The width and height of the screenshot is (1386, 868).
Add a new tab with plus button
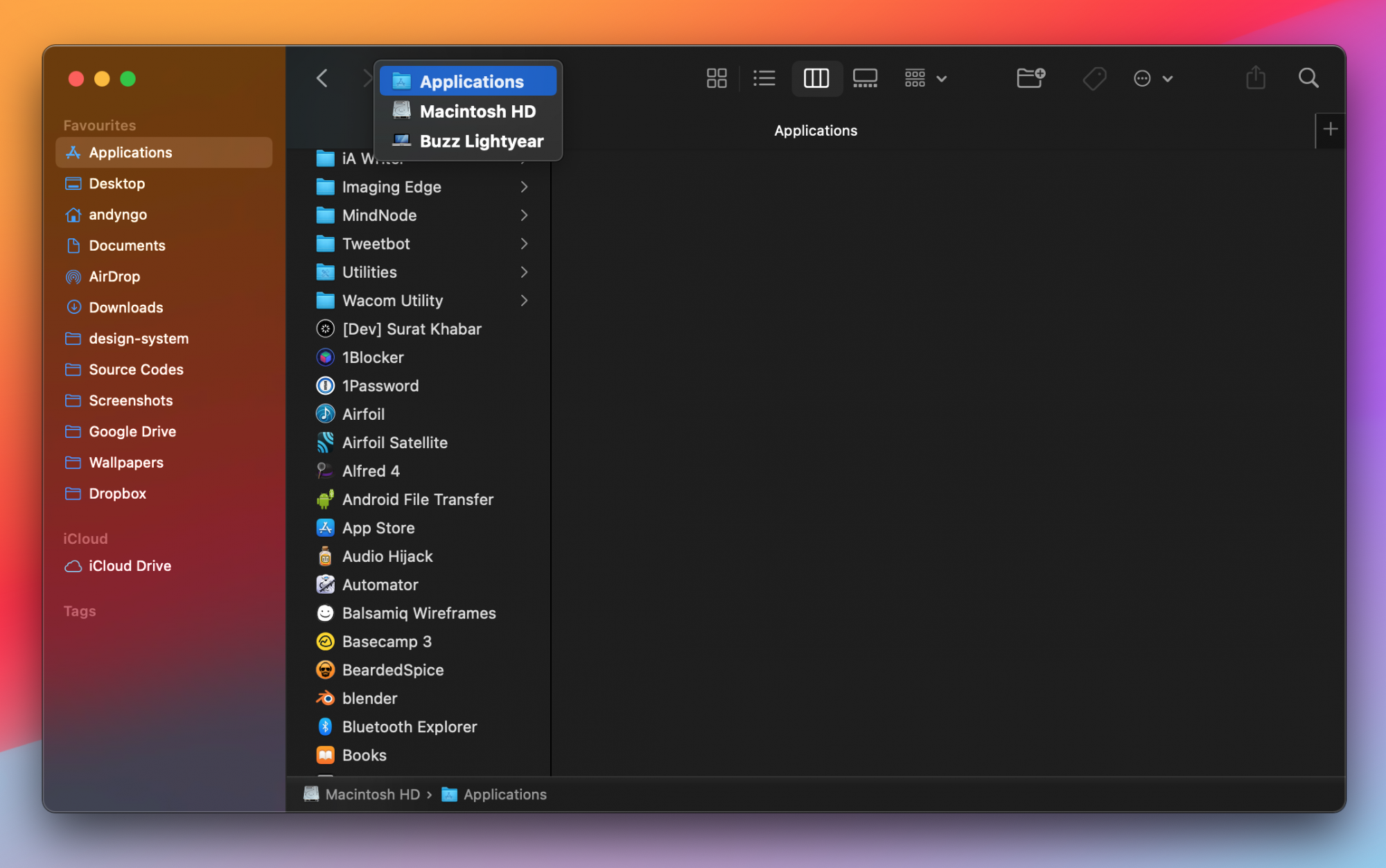(1330, 130)
